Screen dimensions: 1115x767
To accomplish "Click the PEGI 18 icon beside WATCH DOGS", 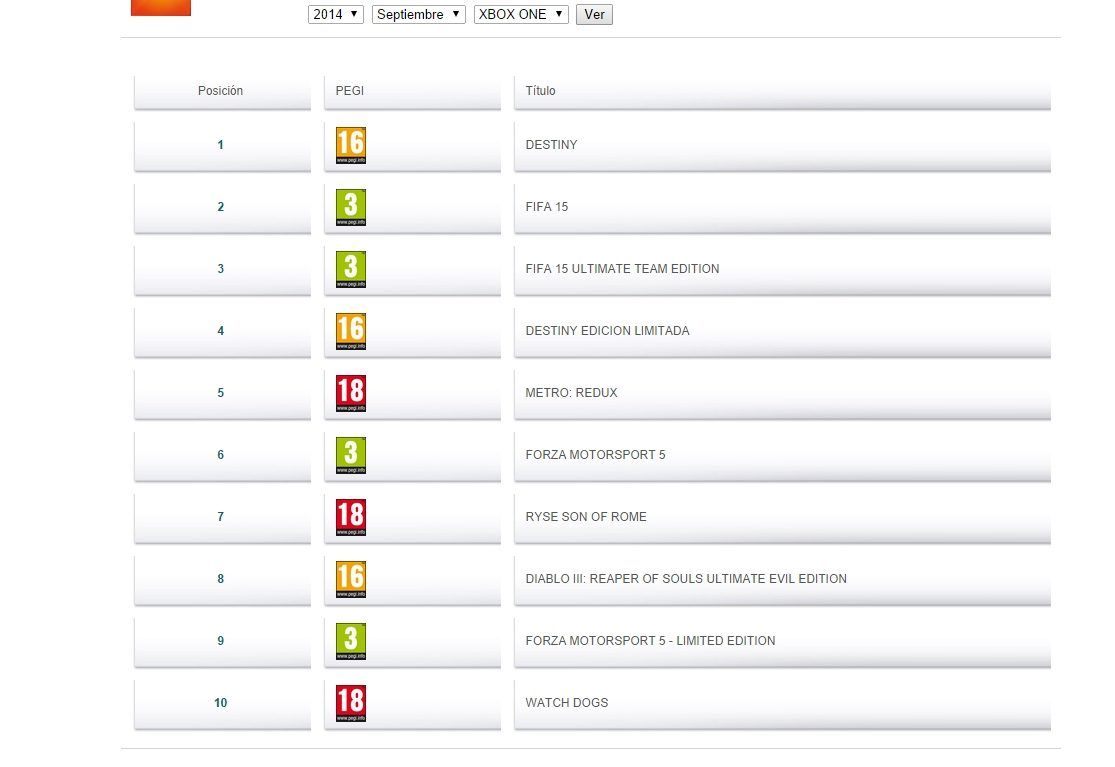I will [351, 704].
